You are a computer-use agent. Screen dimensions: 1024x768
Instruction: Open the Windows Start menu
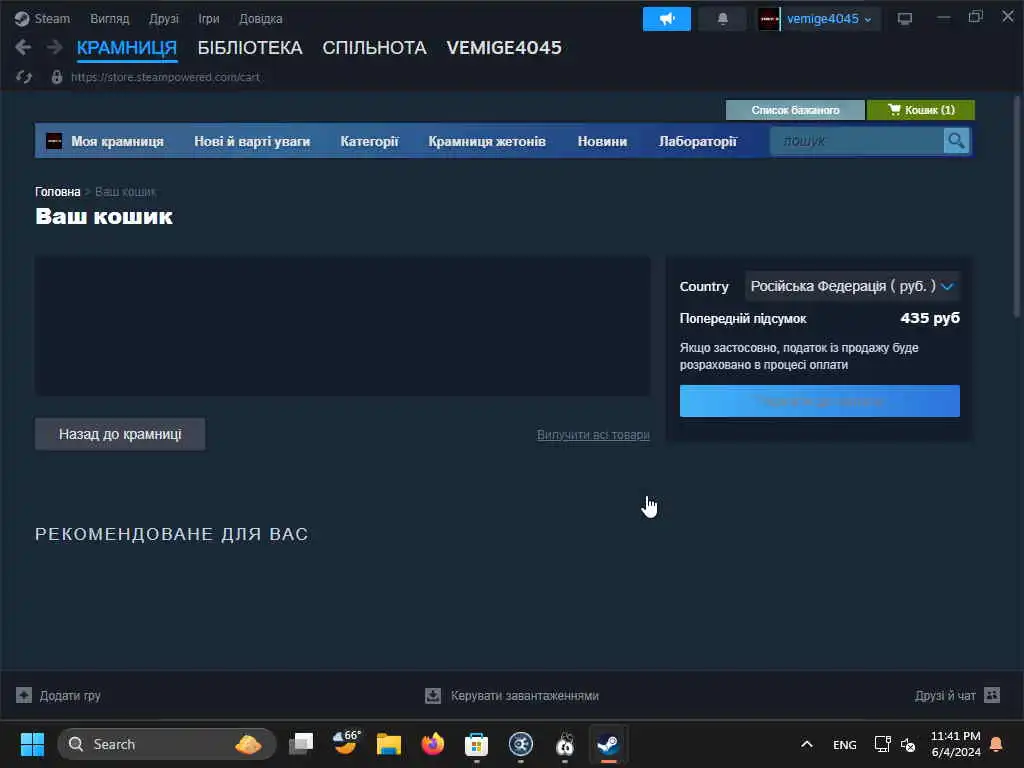point(32,744)
